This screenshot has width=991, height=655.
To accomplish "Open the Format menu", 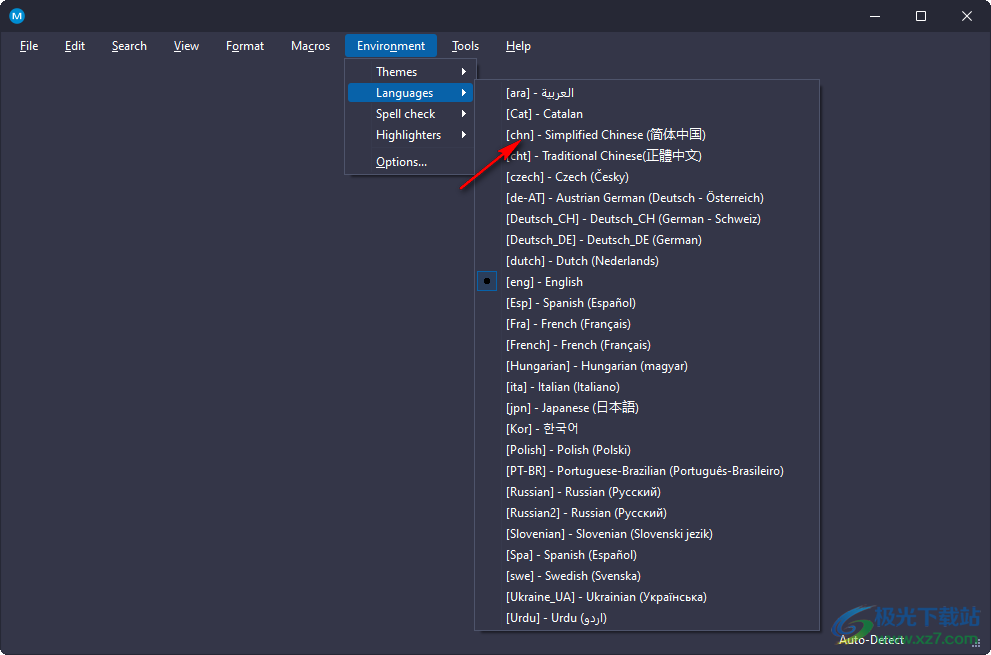I will [x=245, y=46].
